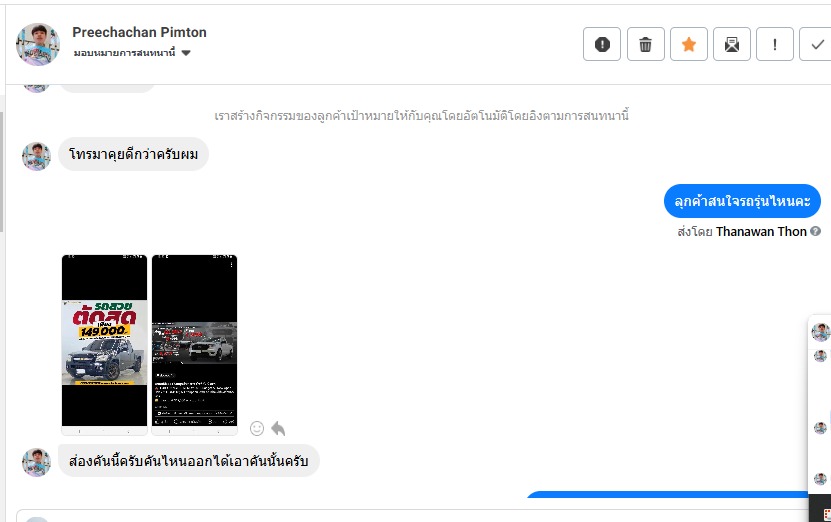Click the help icon next to Thanawan Thon
Viewport: 831px width, 522px height.
coord(816,231)
